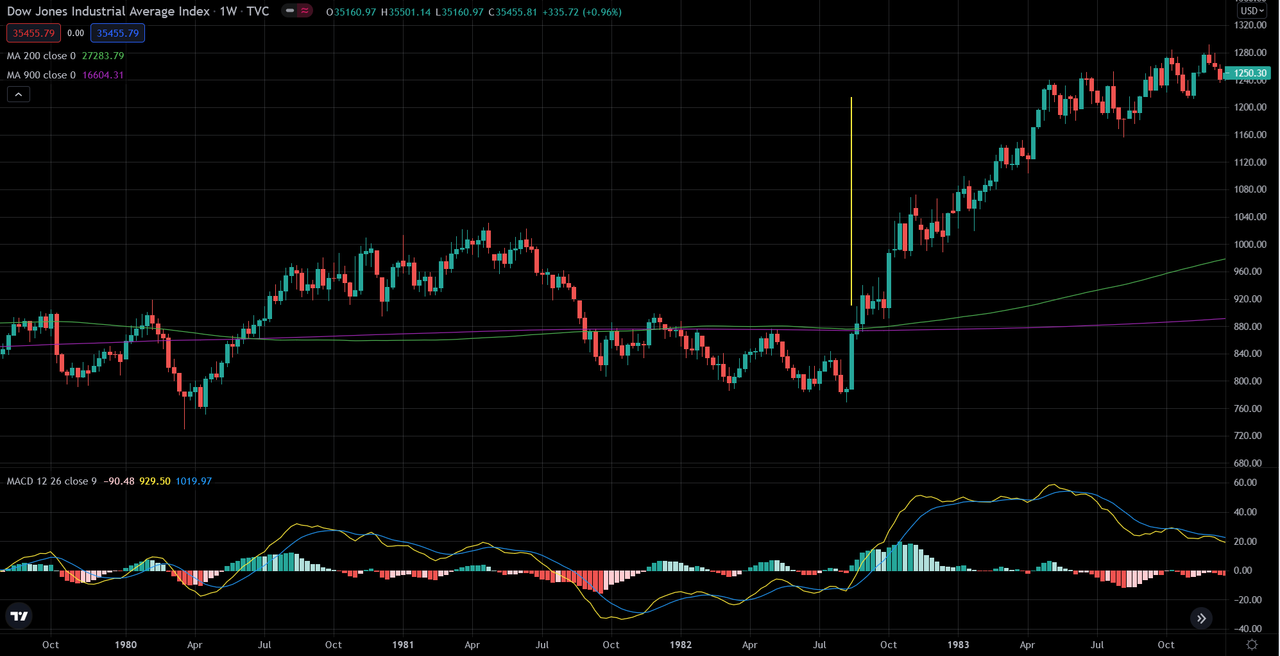Select the MACD 12 26 close 9 legend
The width and height of the screenshot is (1280, 656).
[52, 481]
